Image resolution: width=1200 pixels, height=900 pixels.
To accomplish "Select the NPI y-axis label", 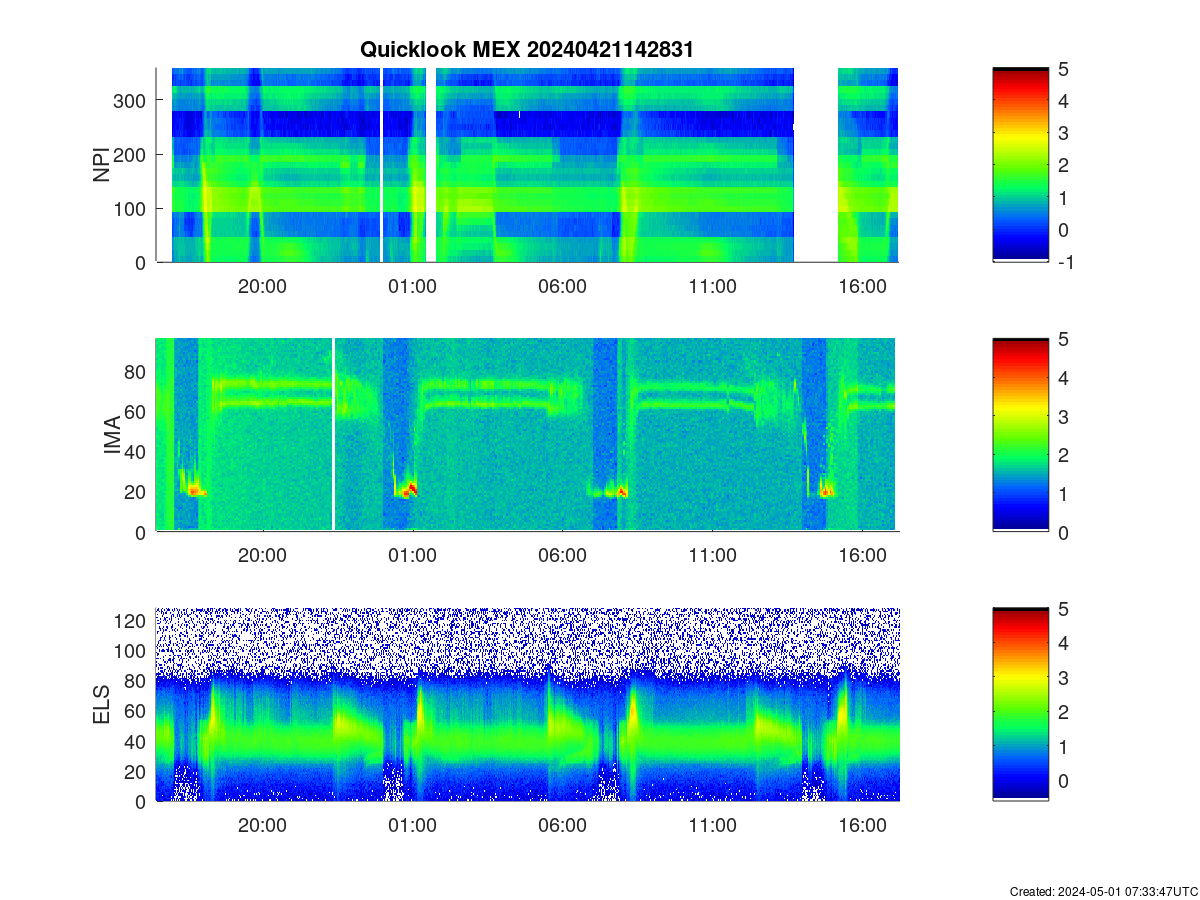I will [x=102, y=165].
